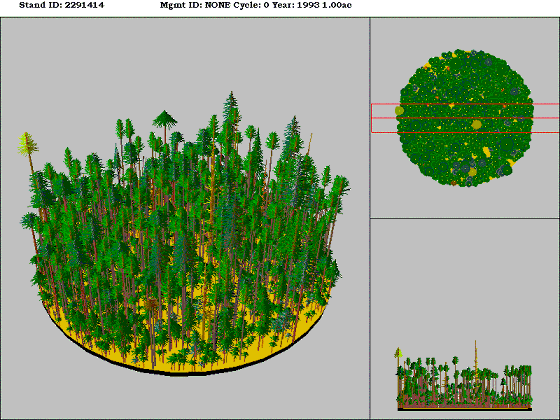Viewport: 560px width, 420px height.
Task: Click the Stand ID: 2291414 label
Action: 61,5
